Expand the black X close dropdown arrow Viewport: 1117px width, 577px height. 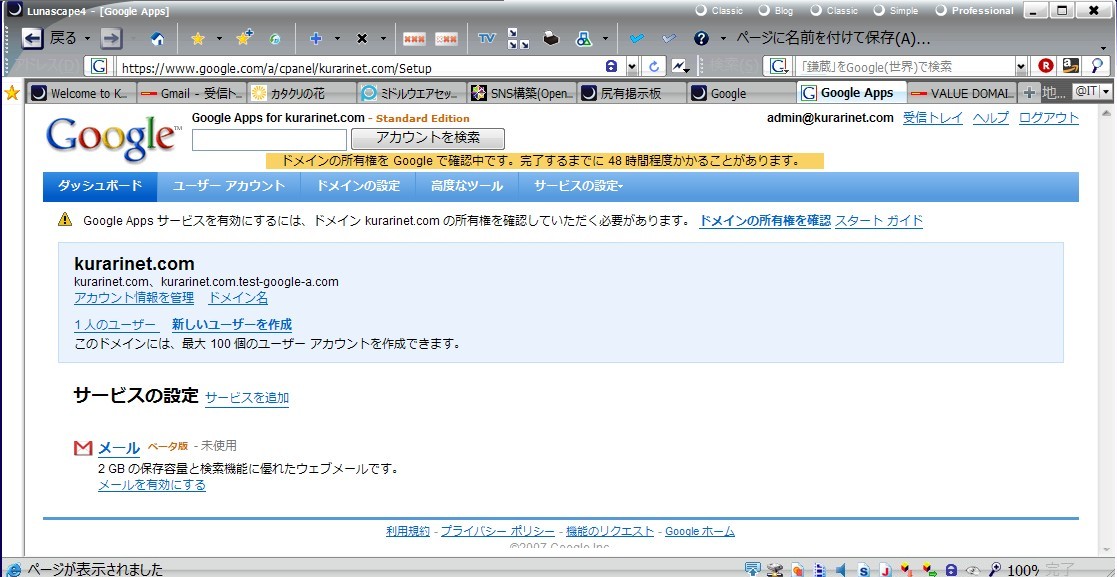383,38
